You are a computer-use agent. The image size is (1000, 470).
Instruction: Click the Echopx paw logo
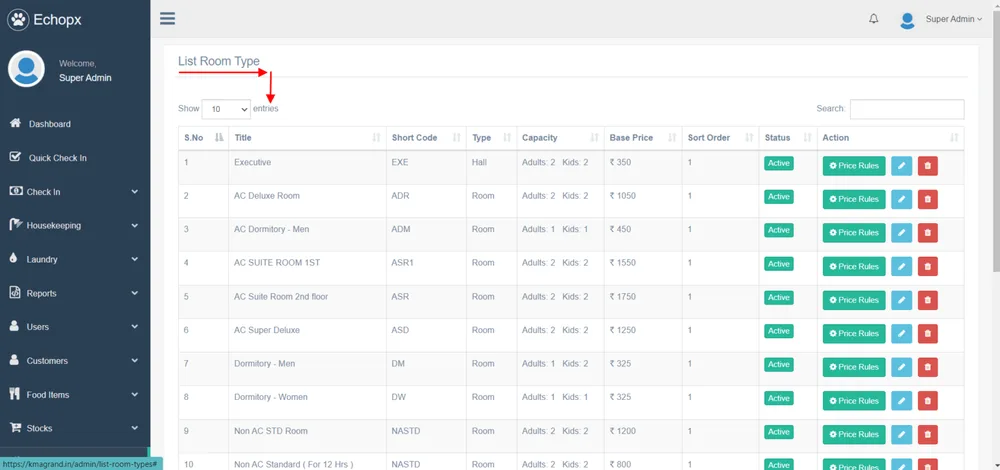(x=18, y=20)
